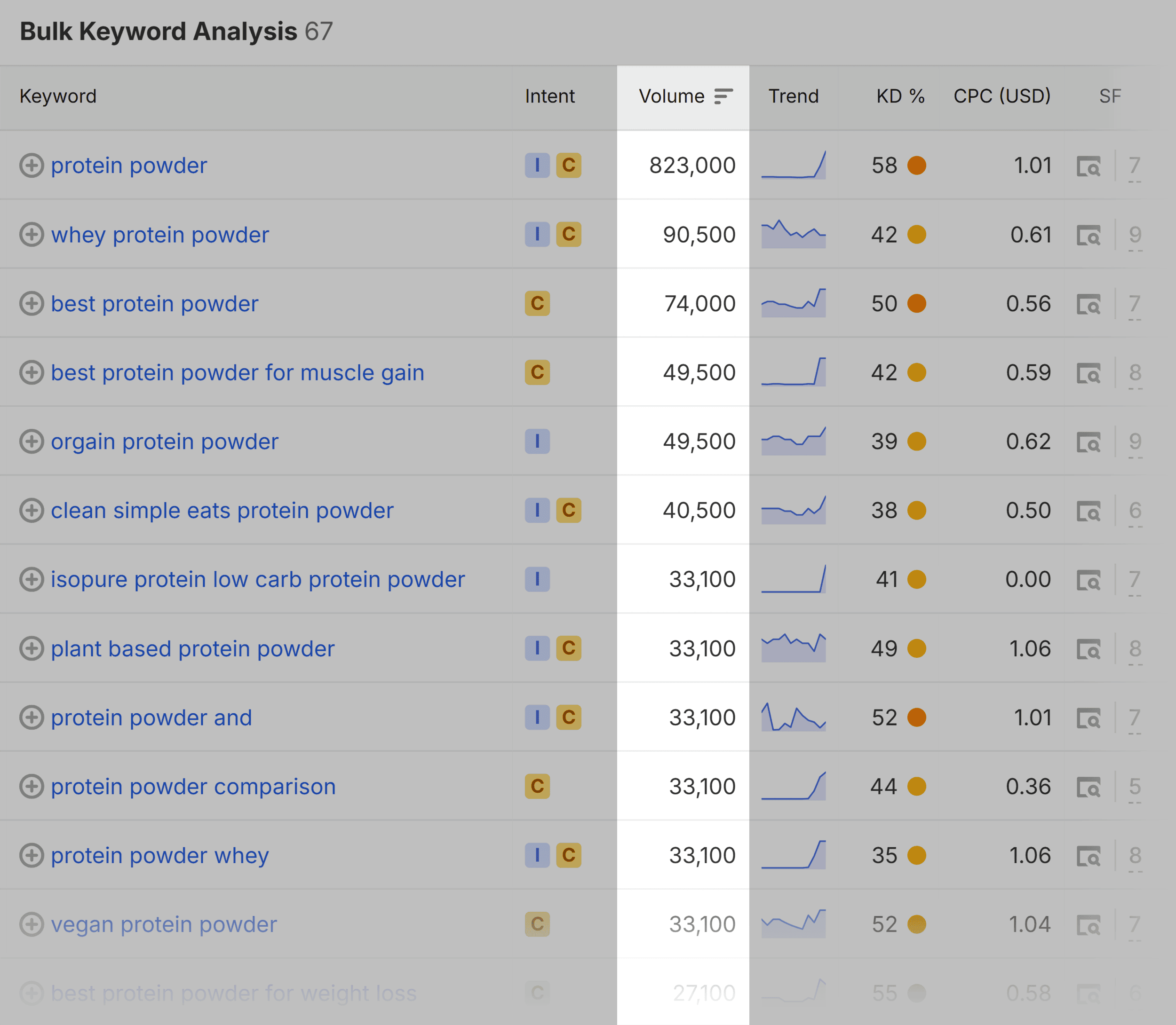This screenshot has height=1025, width=1176.
Task: Open SERP view icon for 'protein powder whey'
Action: pyautogui.click(x=1089, y=856)
